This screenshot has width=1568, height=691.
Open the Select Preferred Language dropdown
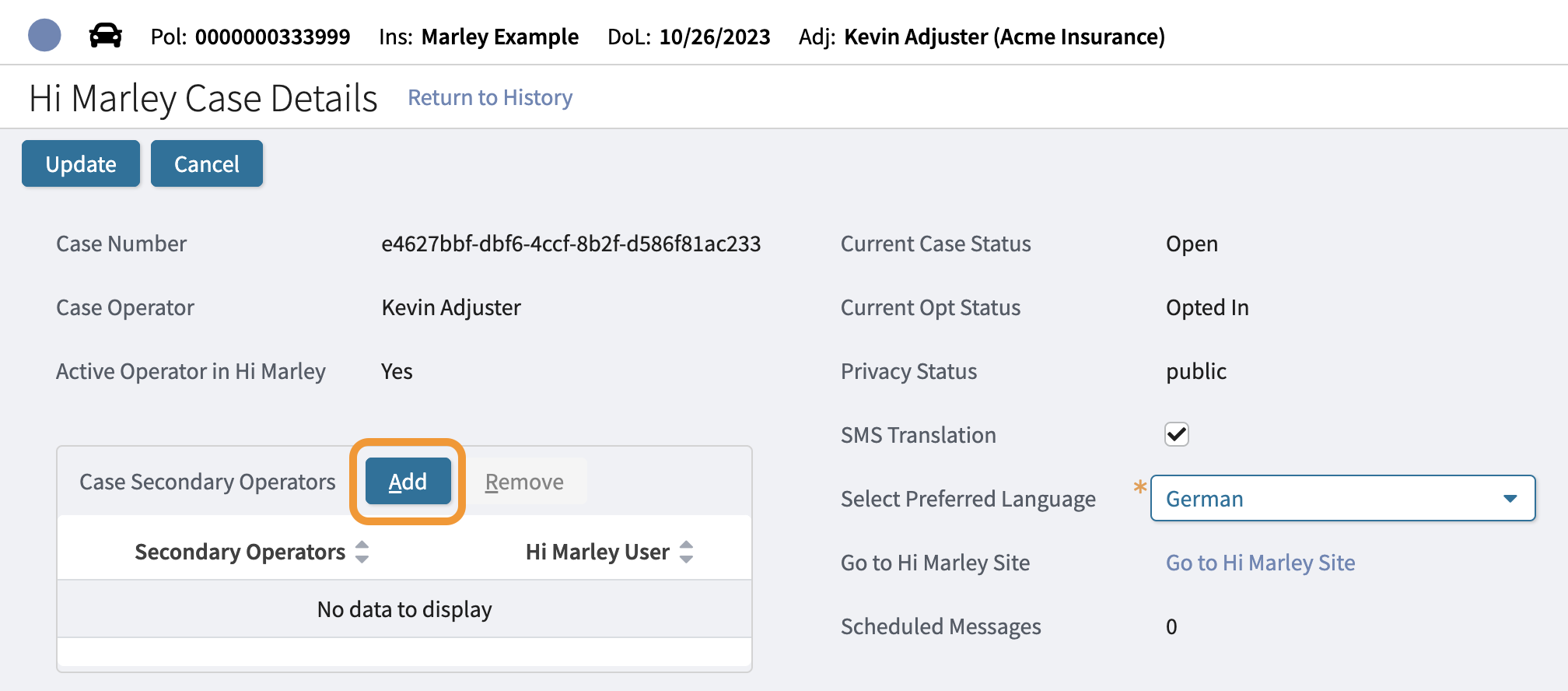pos(1342,499)
